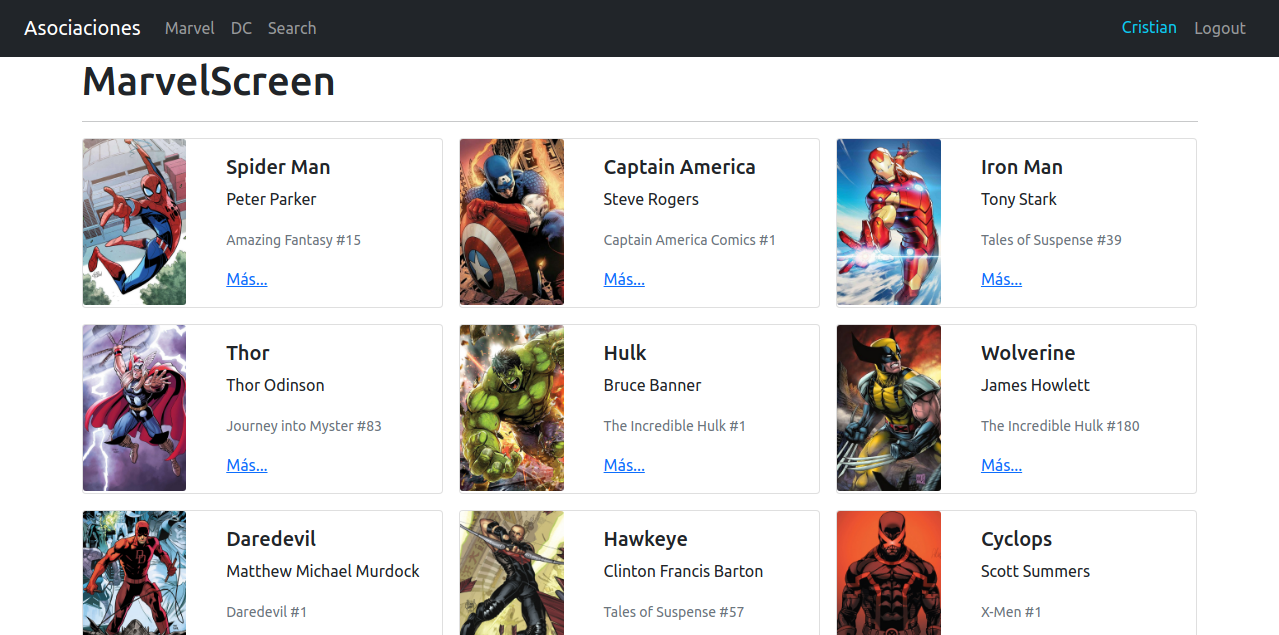Click the name Scott Summers
This screenshot has width=1279, height=635.
(x=1035, y=571)
